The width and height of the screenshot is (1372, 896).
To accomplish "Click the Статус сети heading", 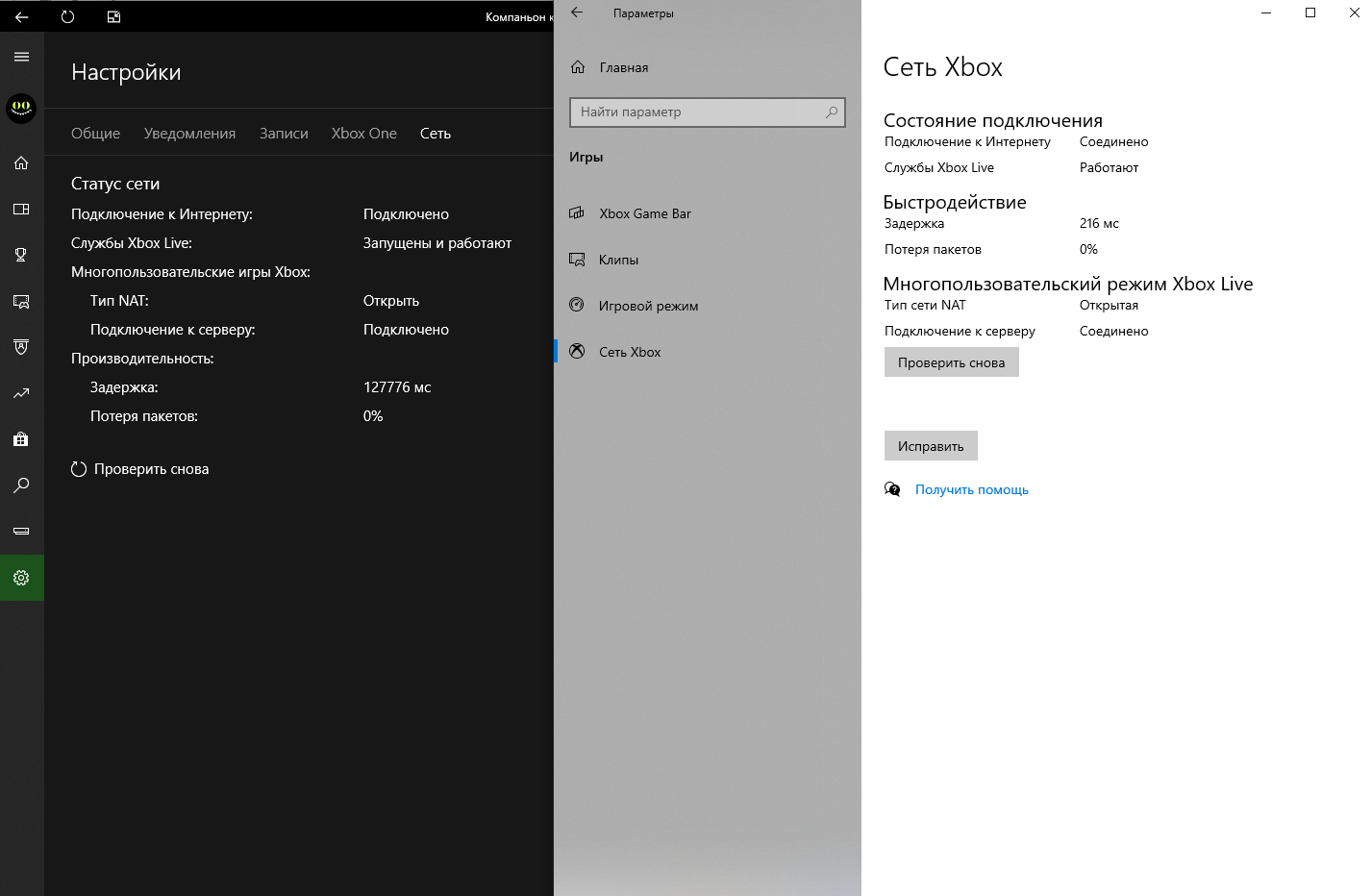I will 115,184.
